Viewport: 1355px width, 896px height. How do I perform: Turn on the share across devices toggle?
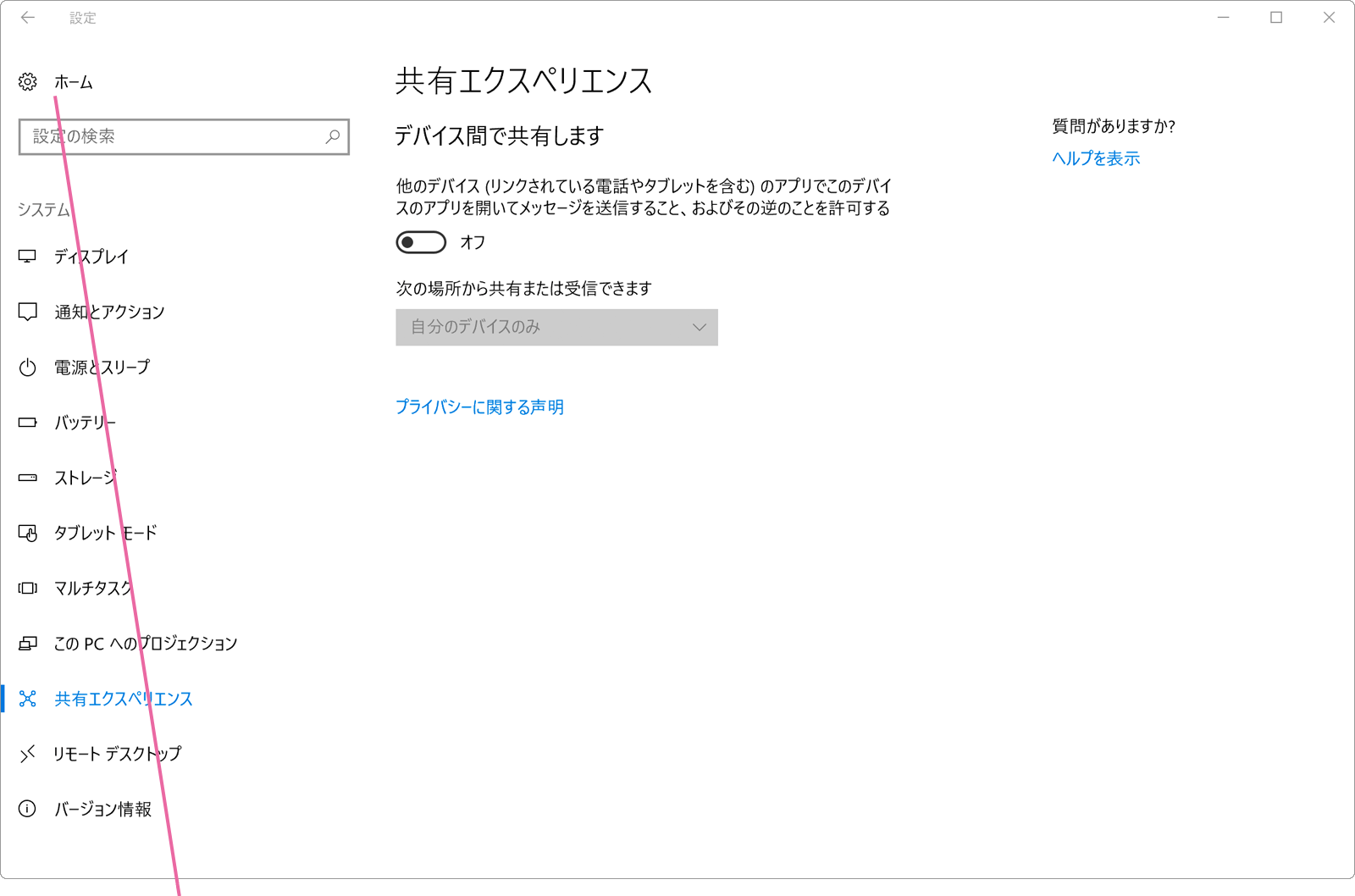point(421,242)
